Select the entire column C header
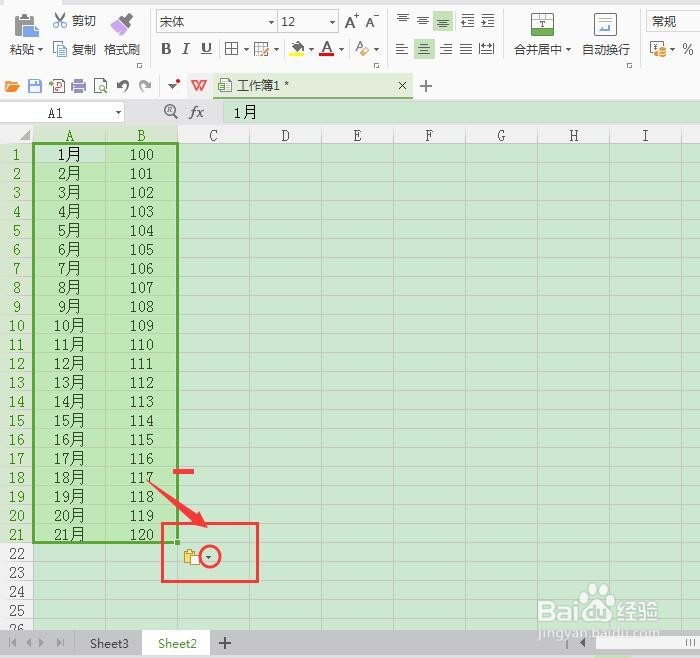The height and width of the screenshot is (658, 700). (213, 136)
